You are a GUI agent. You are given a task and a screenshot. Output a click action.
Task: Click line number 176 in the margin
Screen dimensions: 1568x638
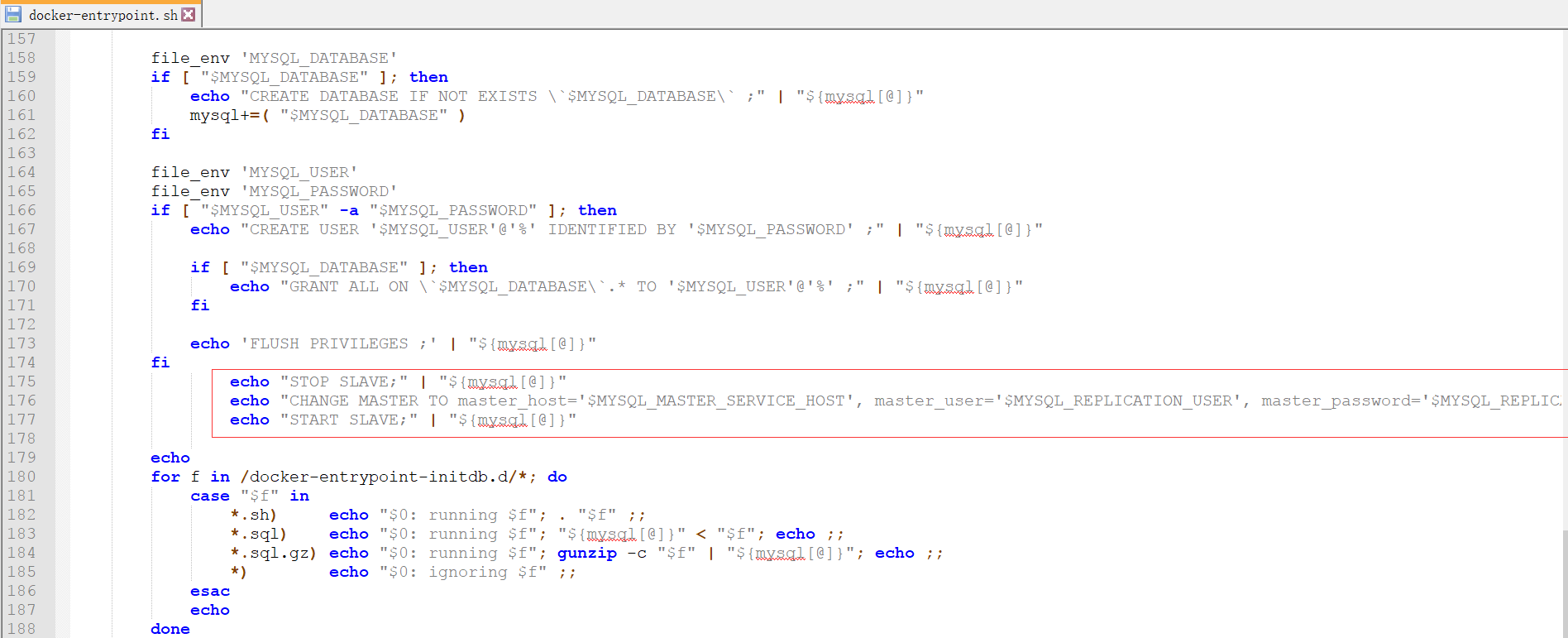click(x=22, y=401)
